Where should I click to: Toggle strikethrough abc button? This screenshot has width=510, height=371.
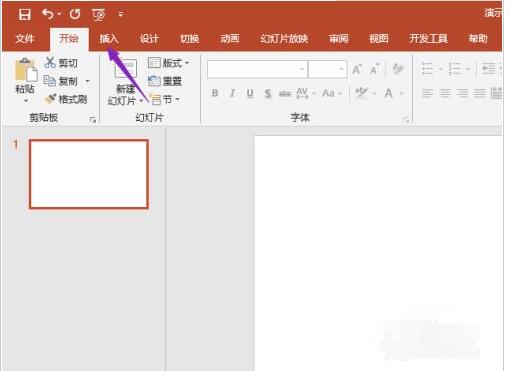point(285,94)
